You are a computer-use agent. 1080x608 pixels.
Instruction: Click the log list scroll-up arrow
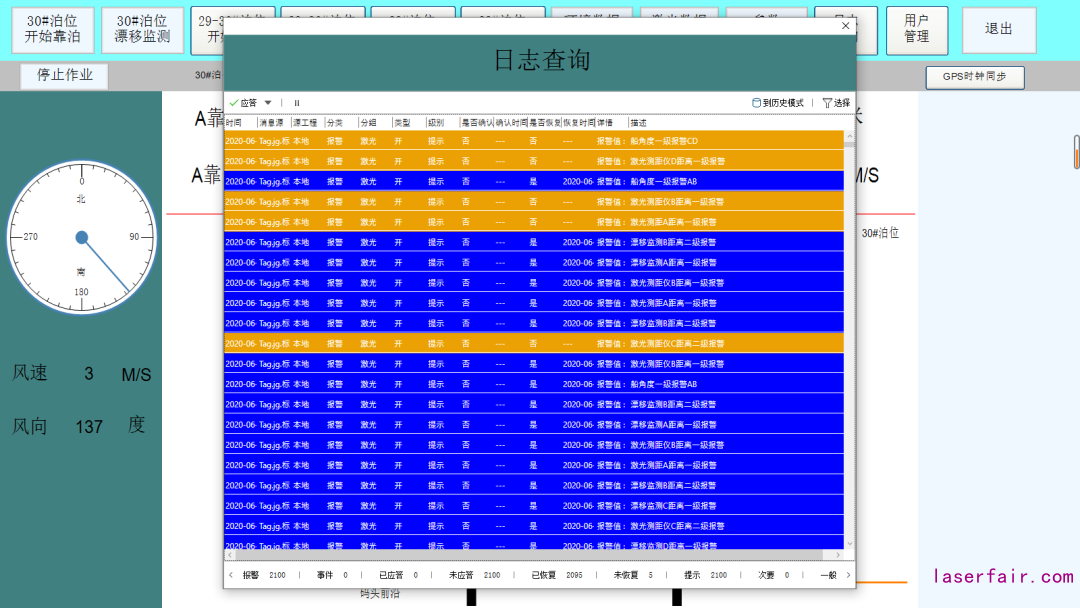850,136
